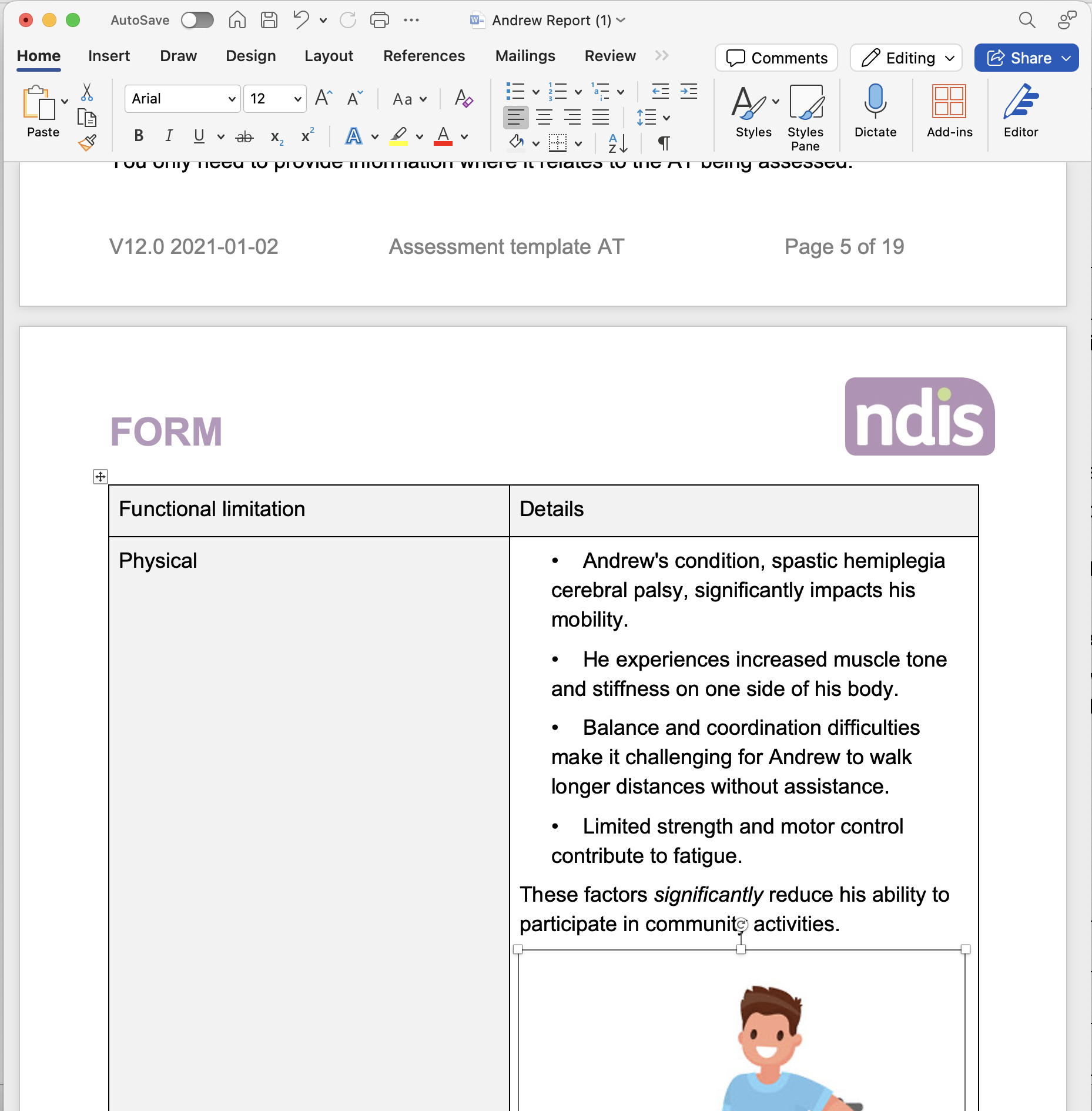The image size is (1092, 1111).
Task: Toggle align left paragraph
Action: pyautogui.click(x=515, y=118)
